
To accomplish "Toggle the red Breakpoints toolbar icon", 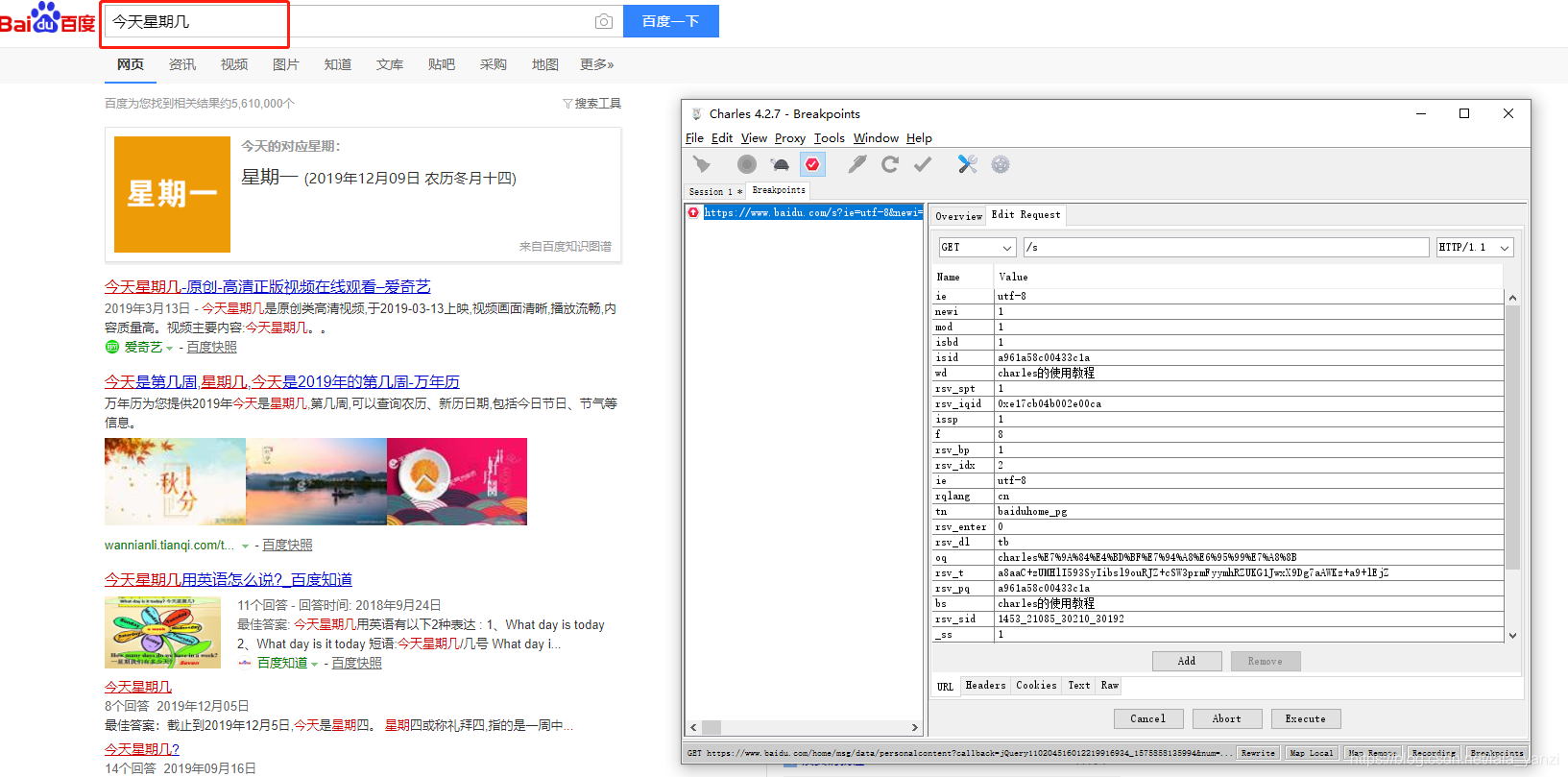I will (812, 164).
